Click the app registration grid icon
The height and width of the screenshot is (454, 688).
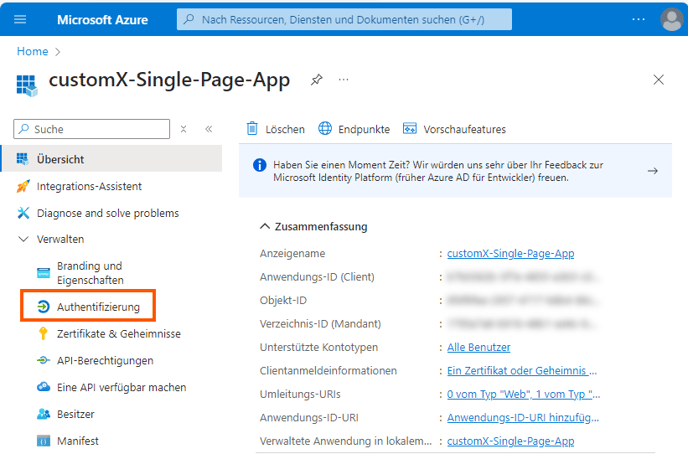point(27,85)
